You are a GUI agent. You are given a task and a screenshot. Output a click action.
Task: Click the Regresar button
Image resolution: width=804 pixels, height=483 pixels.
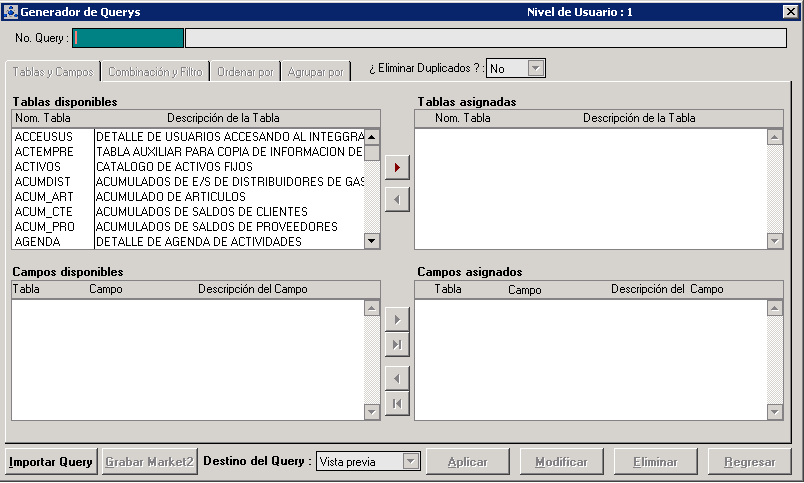click(x=750, y=462)
